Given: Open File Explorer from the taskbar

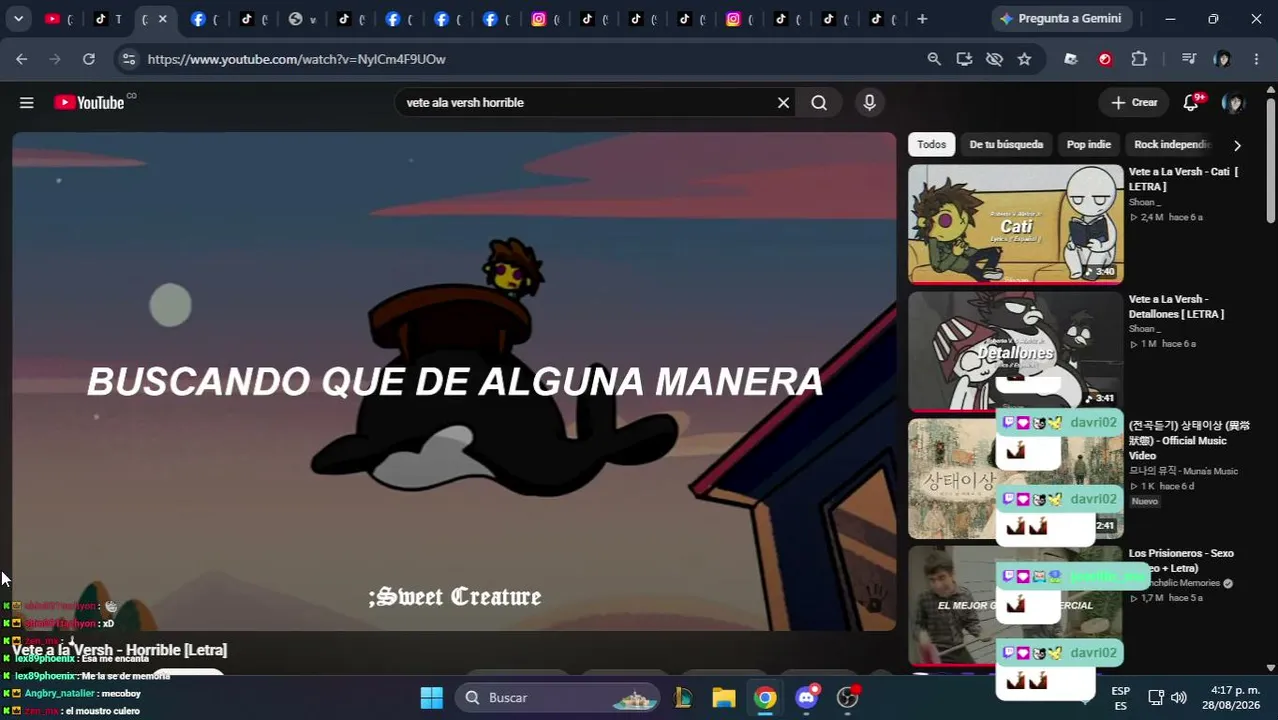Looking at the screenshot, I should tap(724, 697).
